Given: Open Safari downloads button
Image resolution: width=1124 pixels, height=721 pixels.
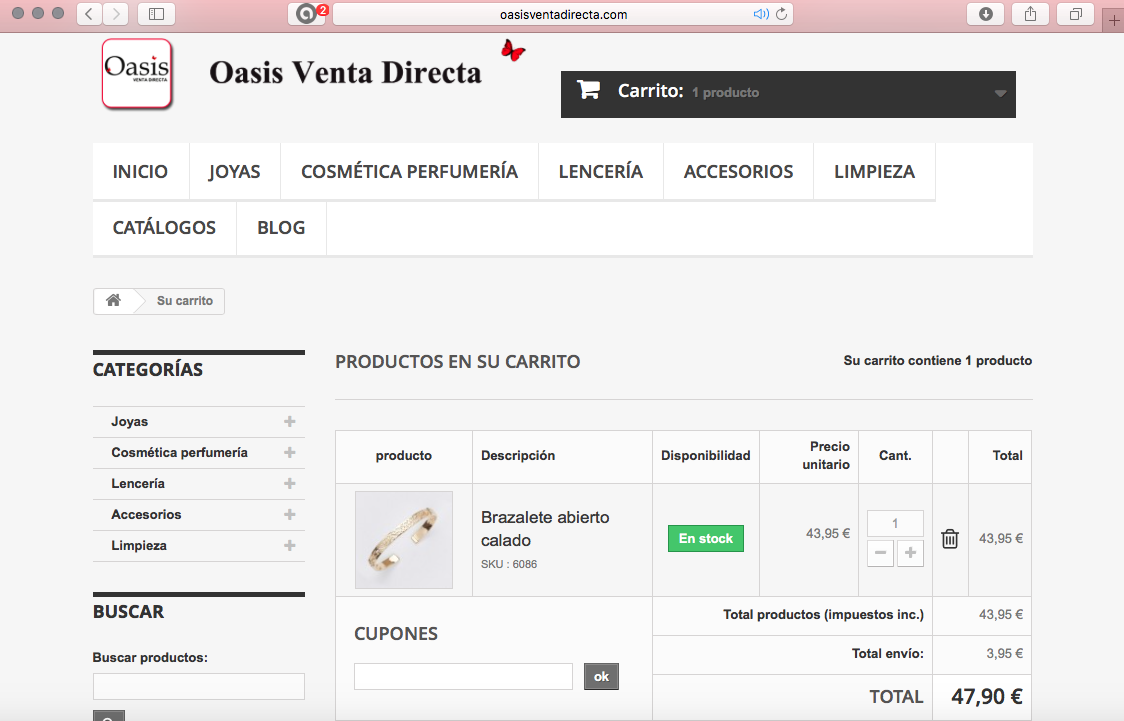Looking at the screenshot, I should pyautogui.click(x=986, y=14).
